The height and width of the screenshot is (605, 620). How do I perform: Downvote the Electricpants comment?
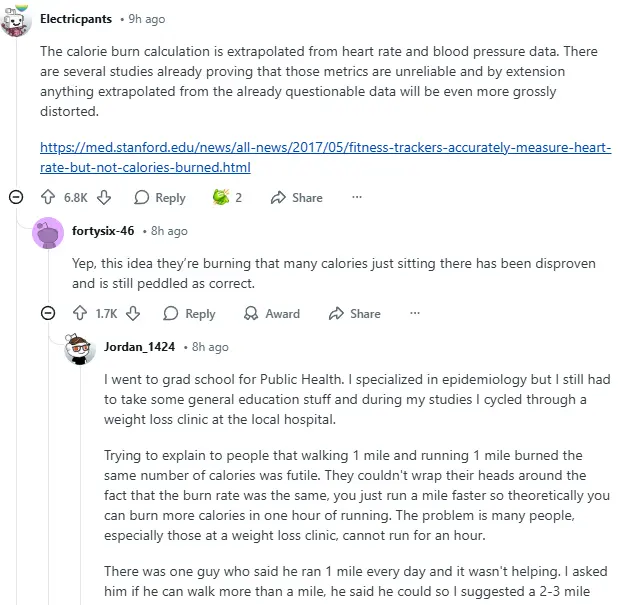[x=104, y=198]
